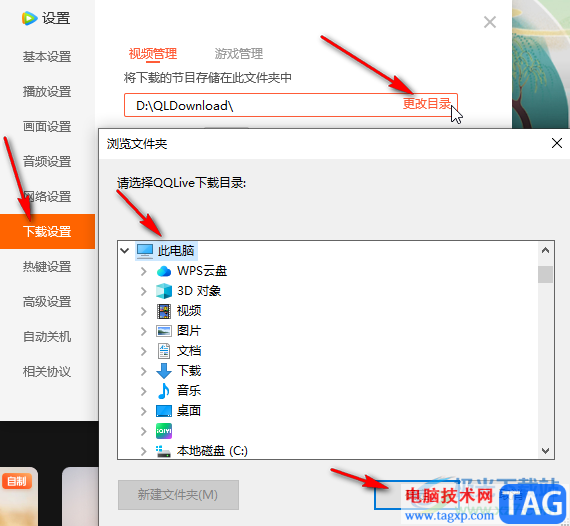Viewport: 570px width, 526px height.
Task: Click the Pictures folder icon
Action: [164, 331]
